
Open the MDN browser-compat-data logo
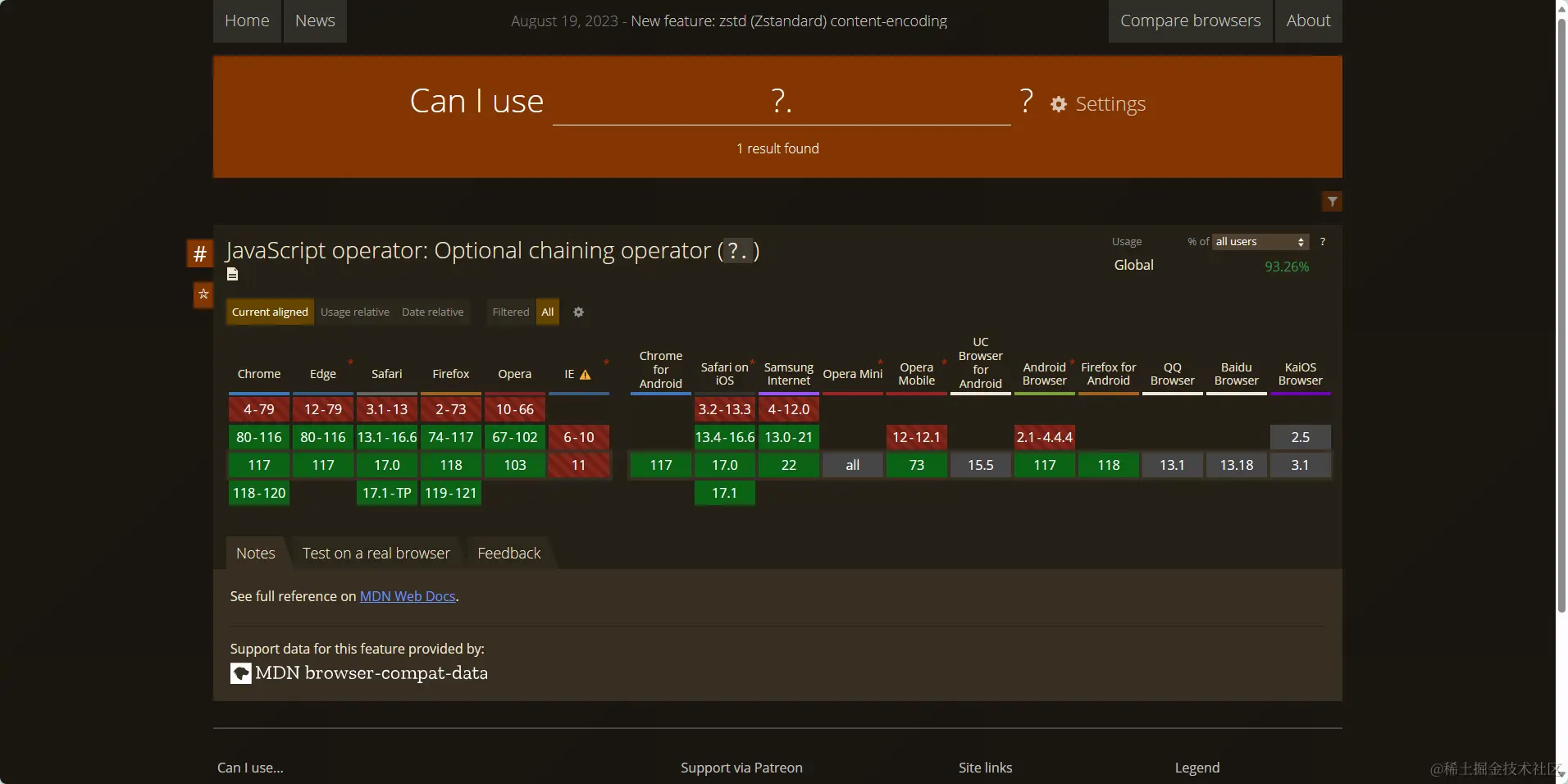[359, 673]
